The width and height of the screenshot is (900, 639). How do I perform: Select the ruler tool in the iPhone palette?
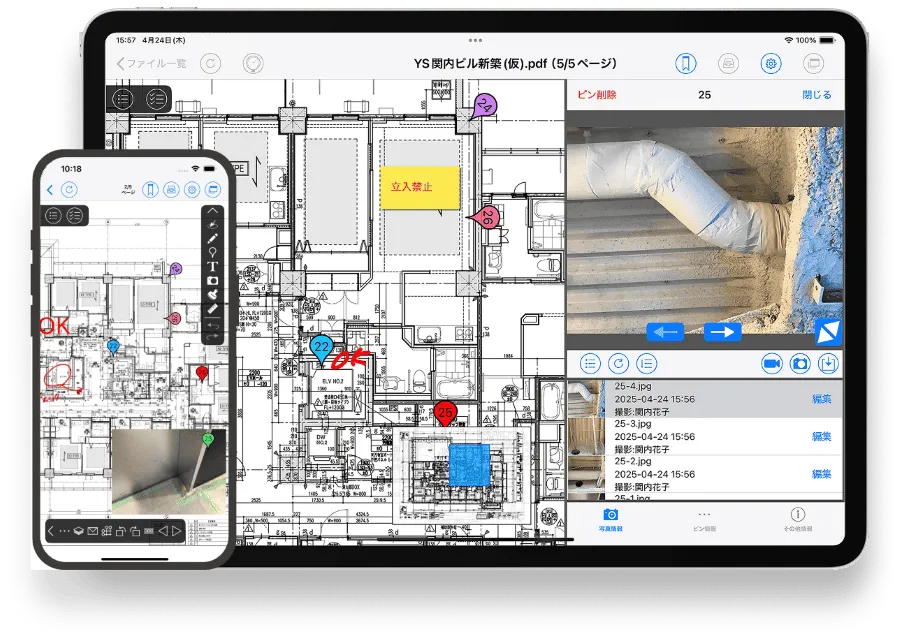(x=212, y=309)
